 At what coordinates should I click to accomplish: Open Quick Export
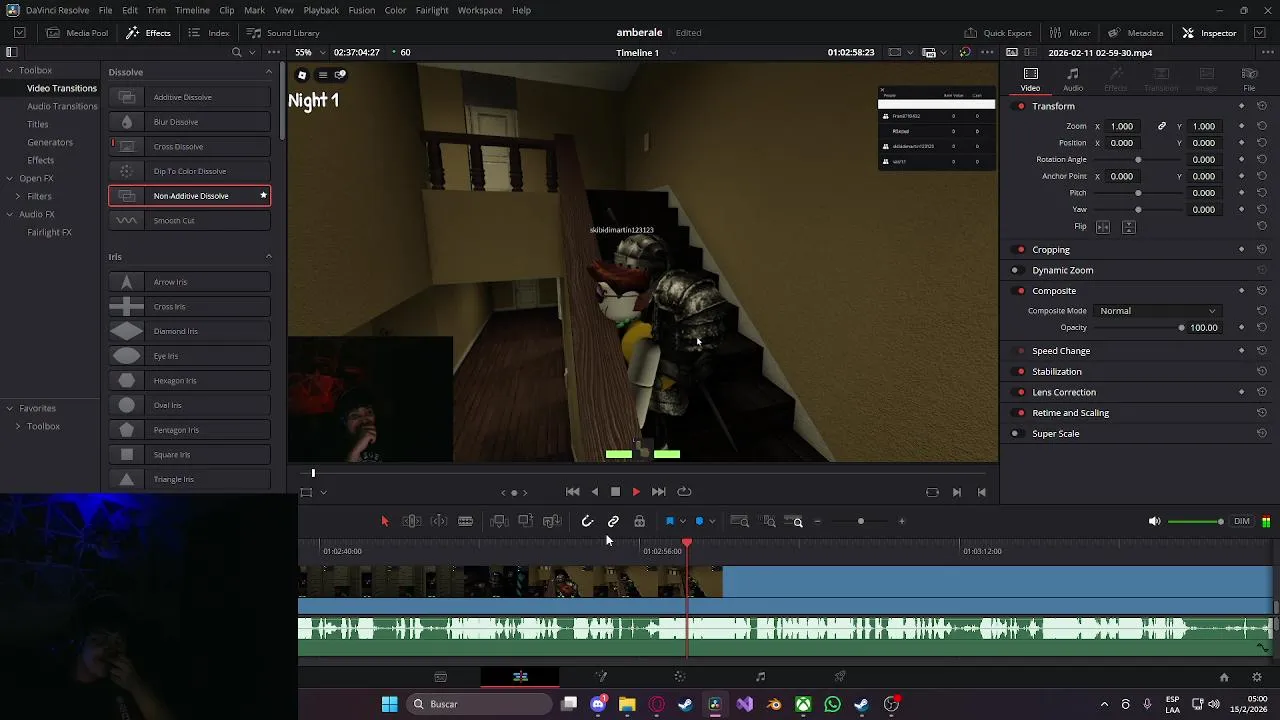[998, 33]
